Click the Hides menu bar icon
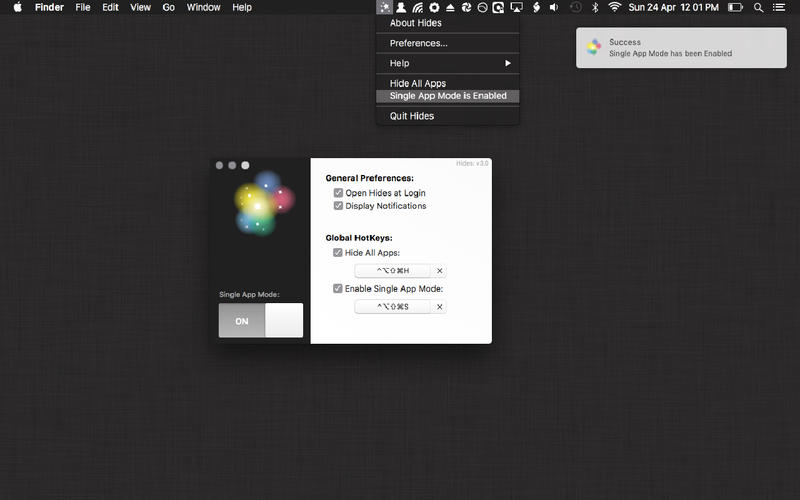 coord(384,7)
